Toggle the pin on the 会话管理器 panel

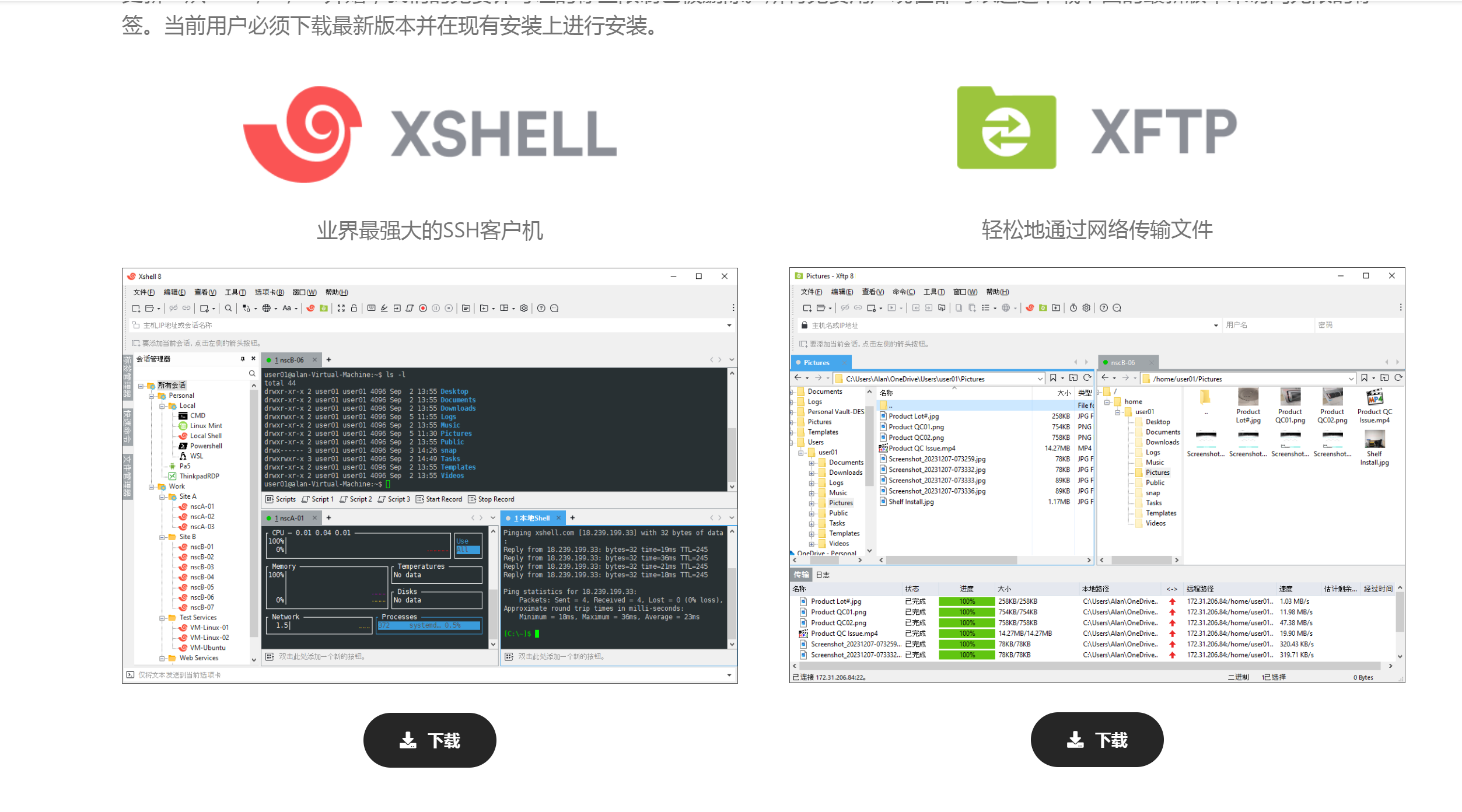[243, 359]
